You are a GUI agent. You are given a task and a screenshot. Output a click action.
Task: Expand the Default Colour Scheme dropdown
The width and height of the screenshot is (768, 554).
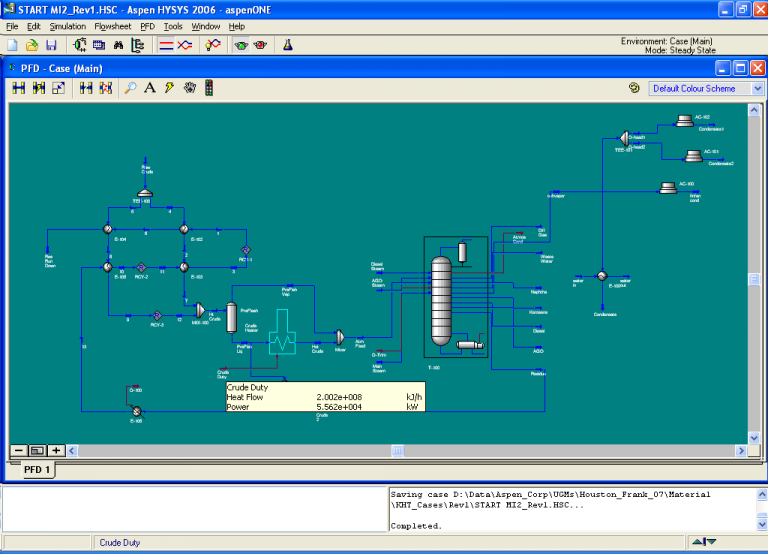click(x=757, y=88)
